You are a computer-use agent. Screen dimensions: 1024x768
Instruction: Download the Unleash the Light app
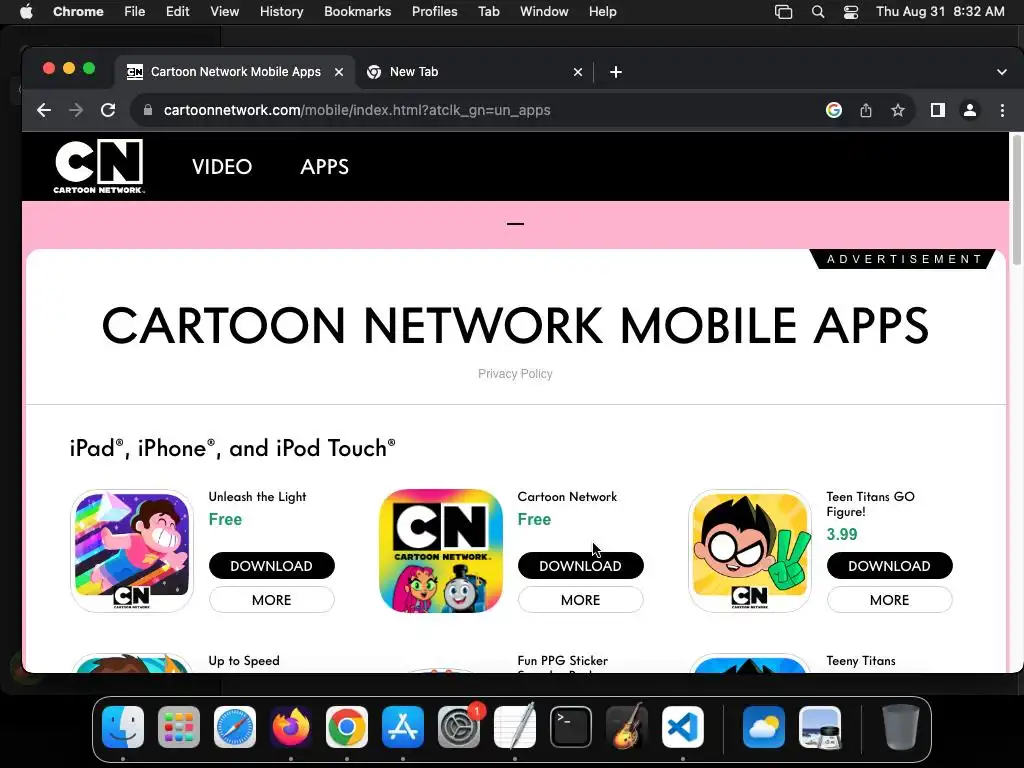pyautogui.click(x=272, y=566)
